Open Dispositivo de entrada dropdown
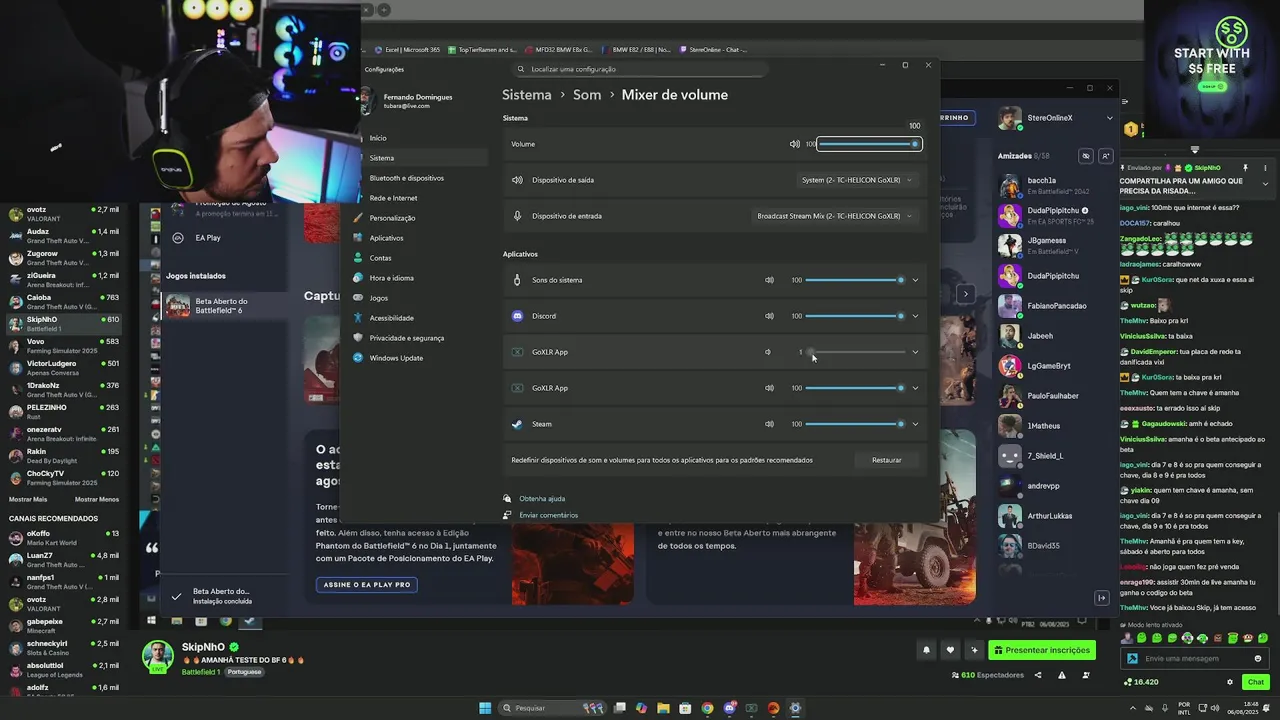The image size is (1280, 720). click(x=835, y=216)
